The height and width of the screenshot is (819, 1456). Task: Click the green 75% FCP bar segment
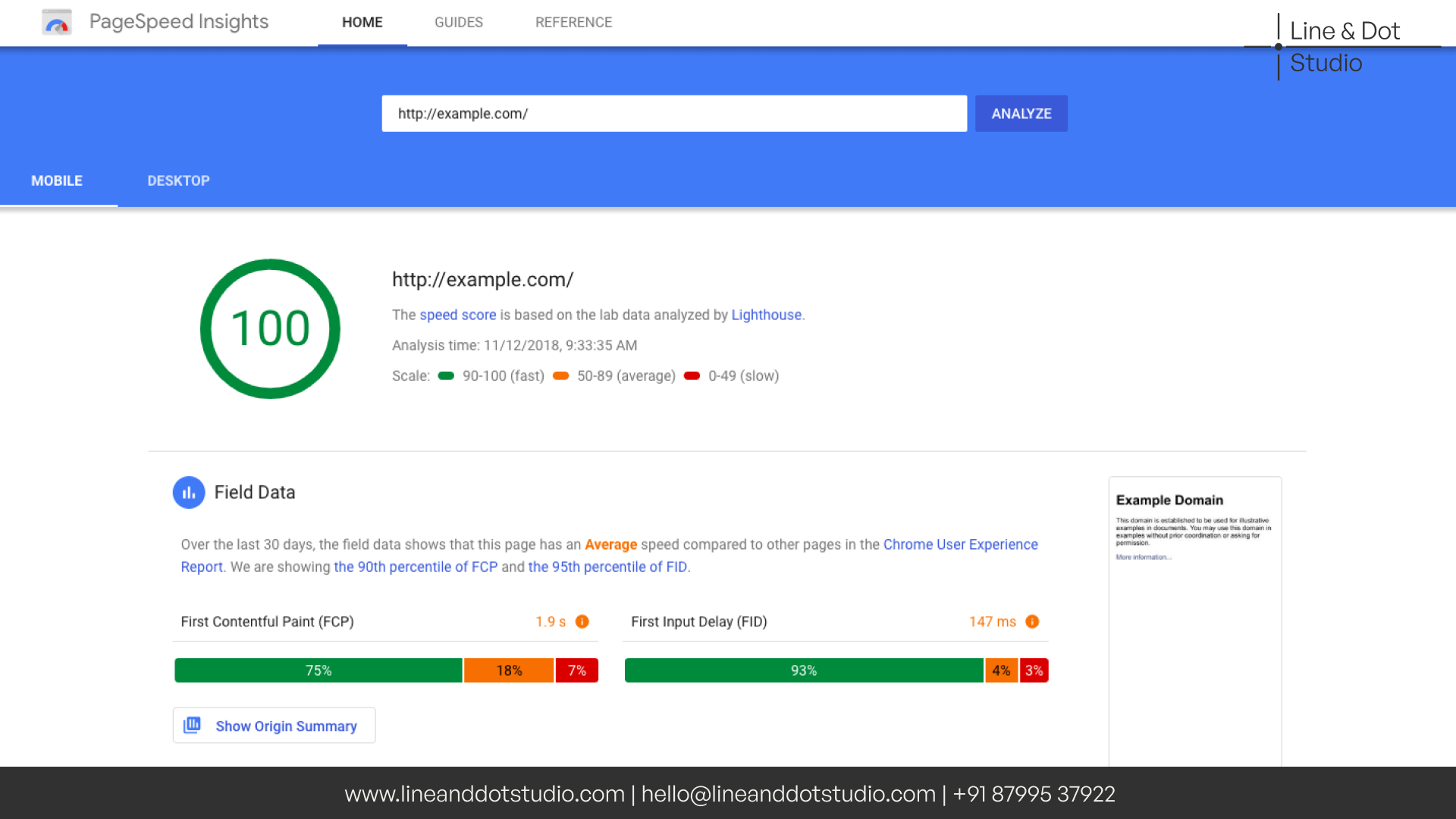click(318, 671)
